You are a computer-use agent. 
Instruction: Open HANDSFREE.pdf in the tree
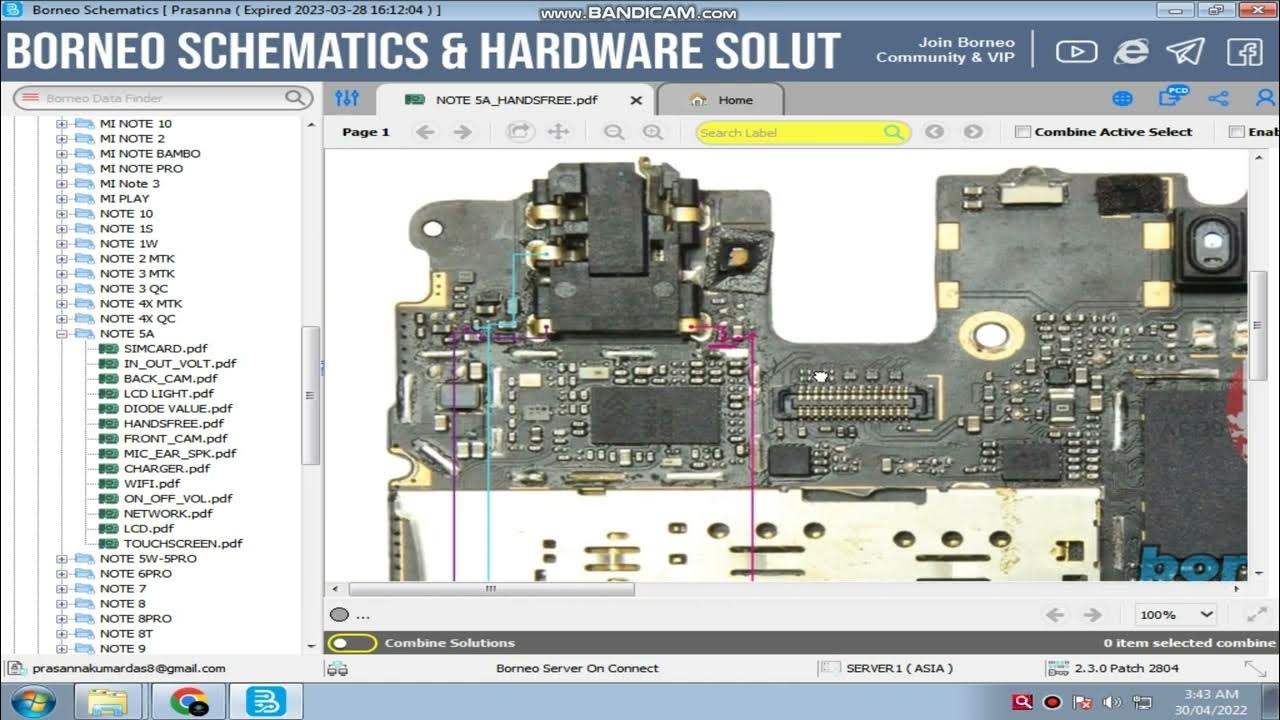click(173, 424)
